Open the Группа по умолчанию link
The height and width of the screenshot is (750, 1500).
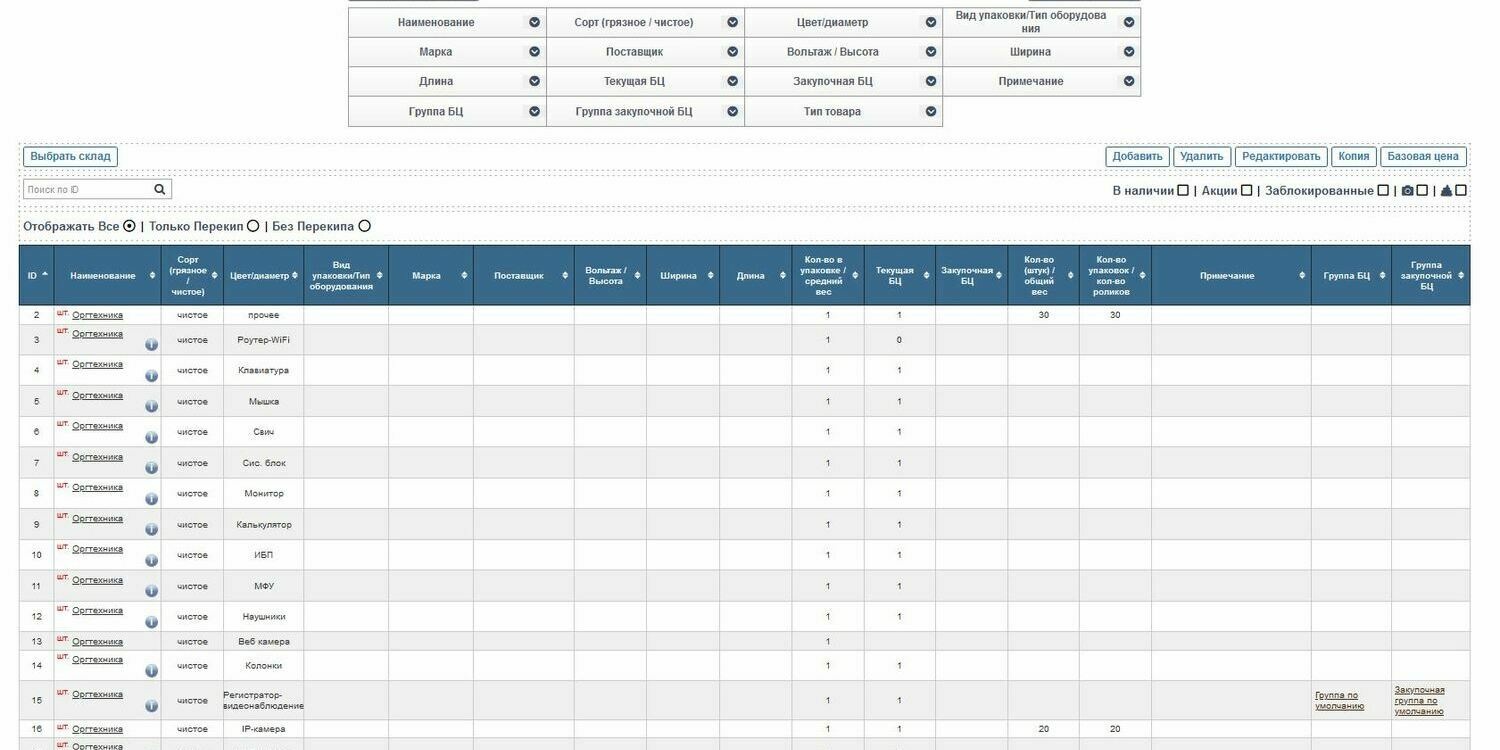click(1339, 700)
